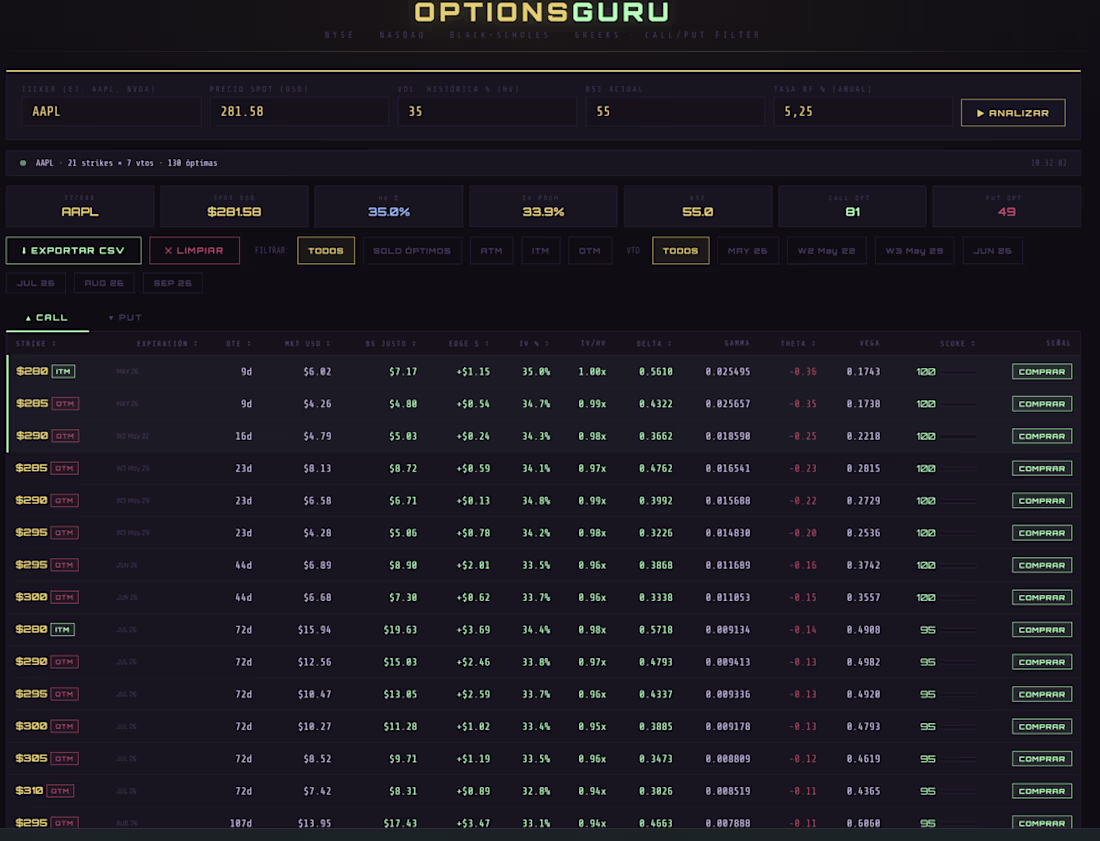The height and width of the screenshot is (841, 1100).
Task: Sort by the EXPIRACIÓN column header
Action: pos(167,343)
